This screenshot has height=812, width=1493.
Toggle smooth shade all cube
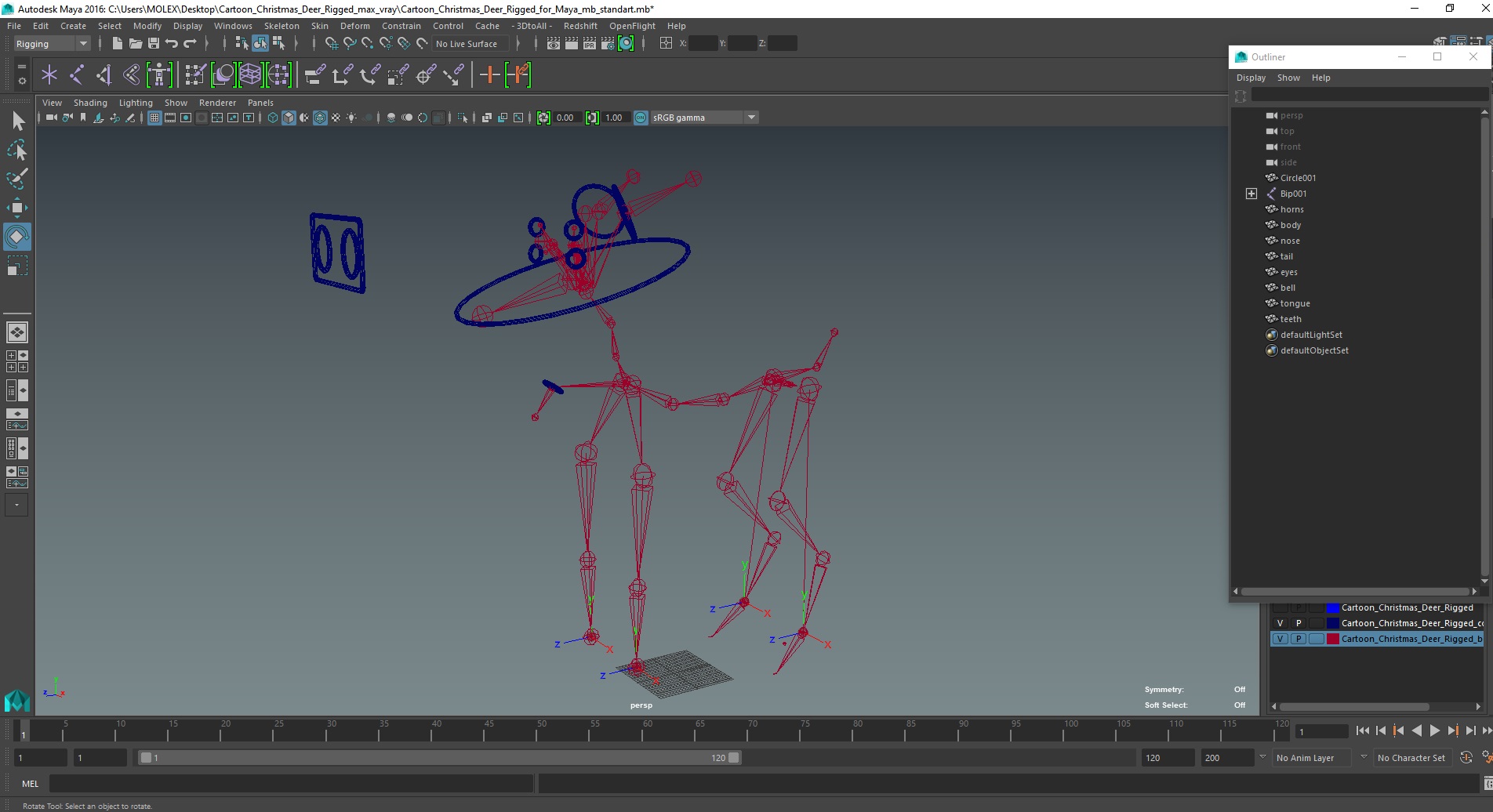(x=289, y=118)
